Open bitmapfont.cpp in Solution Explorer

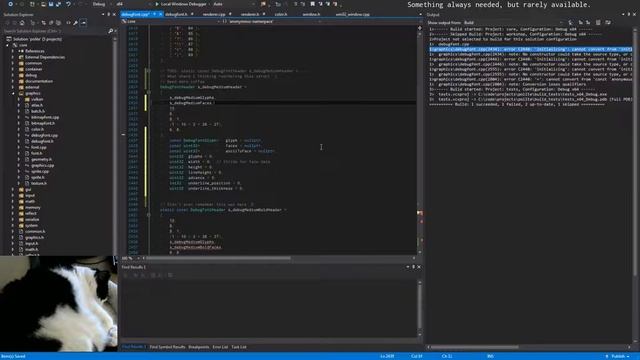tap(45, 117)
